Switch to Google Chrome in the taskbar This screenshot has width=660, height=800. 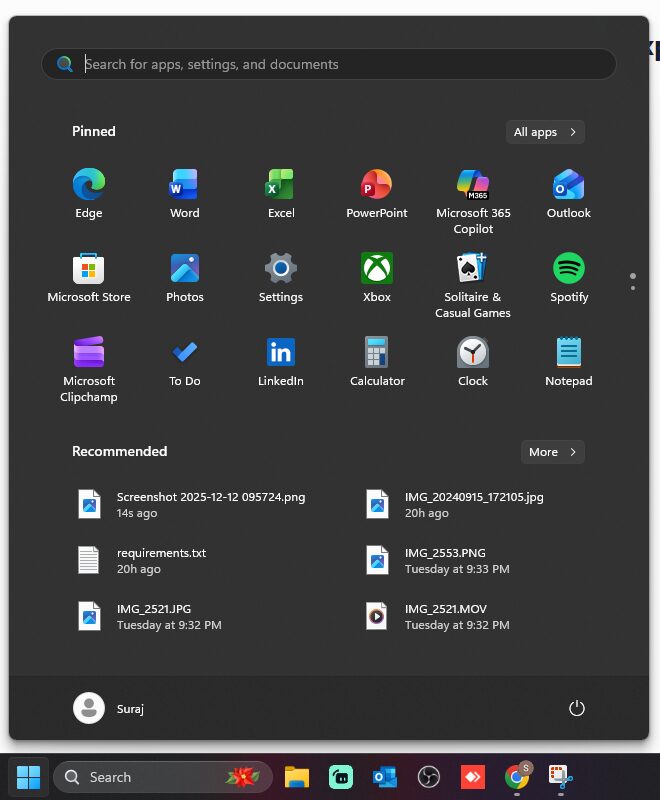pyautogui.click(x=517, y=777)
